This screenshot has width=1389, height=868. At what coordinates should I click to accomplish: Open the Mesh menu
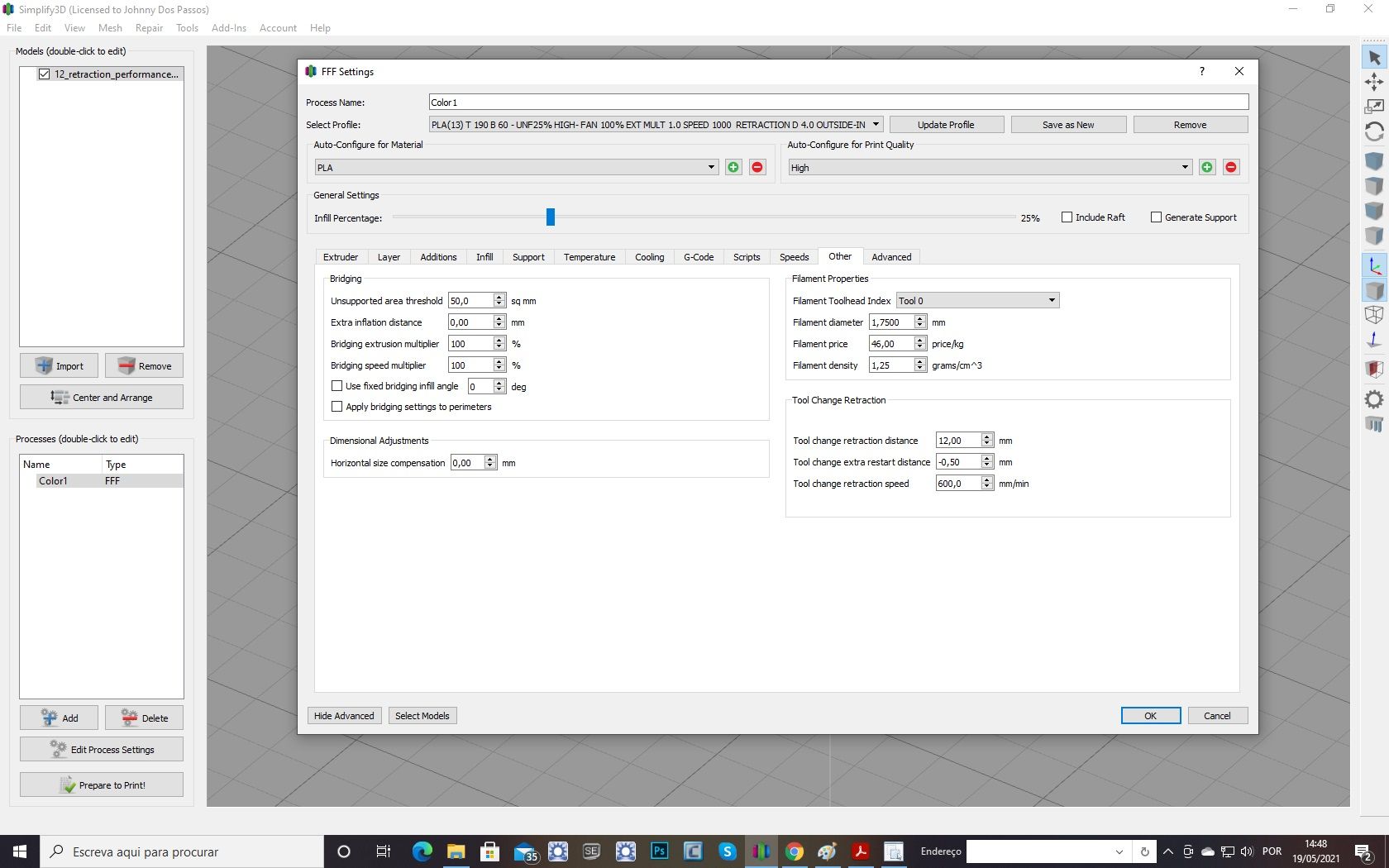[110, 28]
